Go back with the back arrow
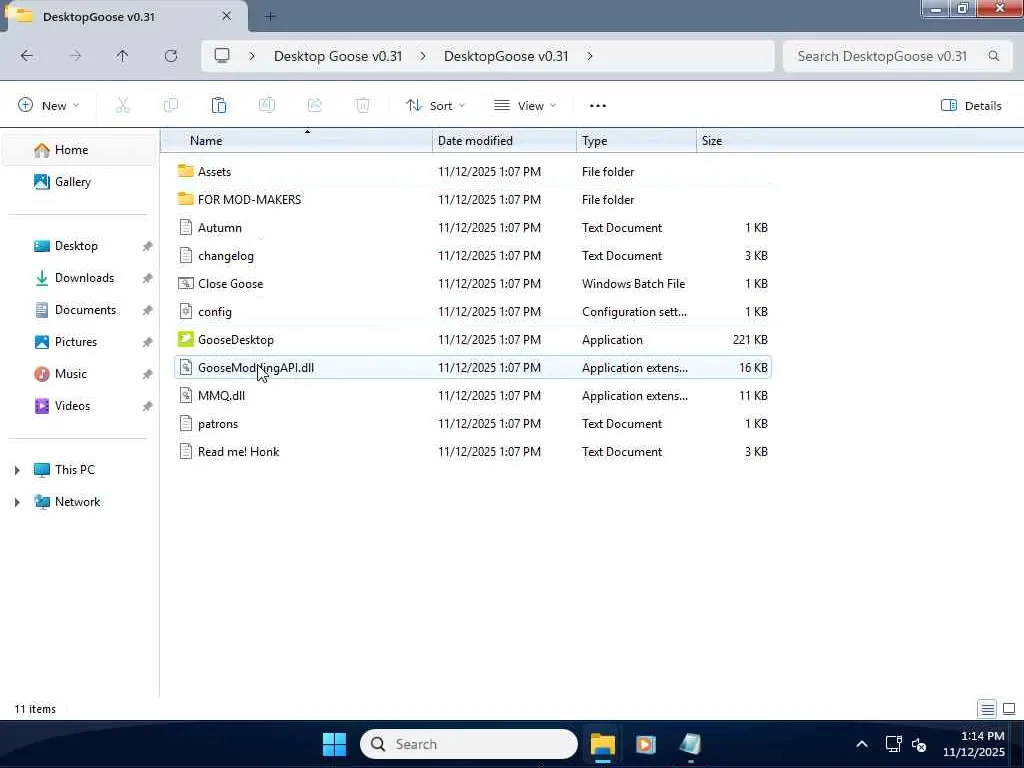Viewport: 1024px width, 768px height. 27,56
